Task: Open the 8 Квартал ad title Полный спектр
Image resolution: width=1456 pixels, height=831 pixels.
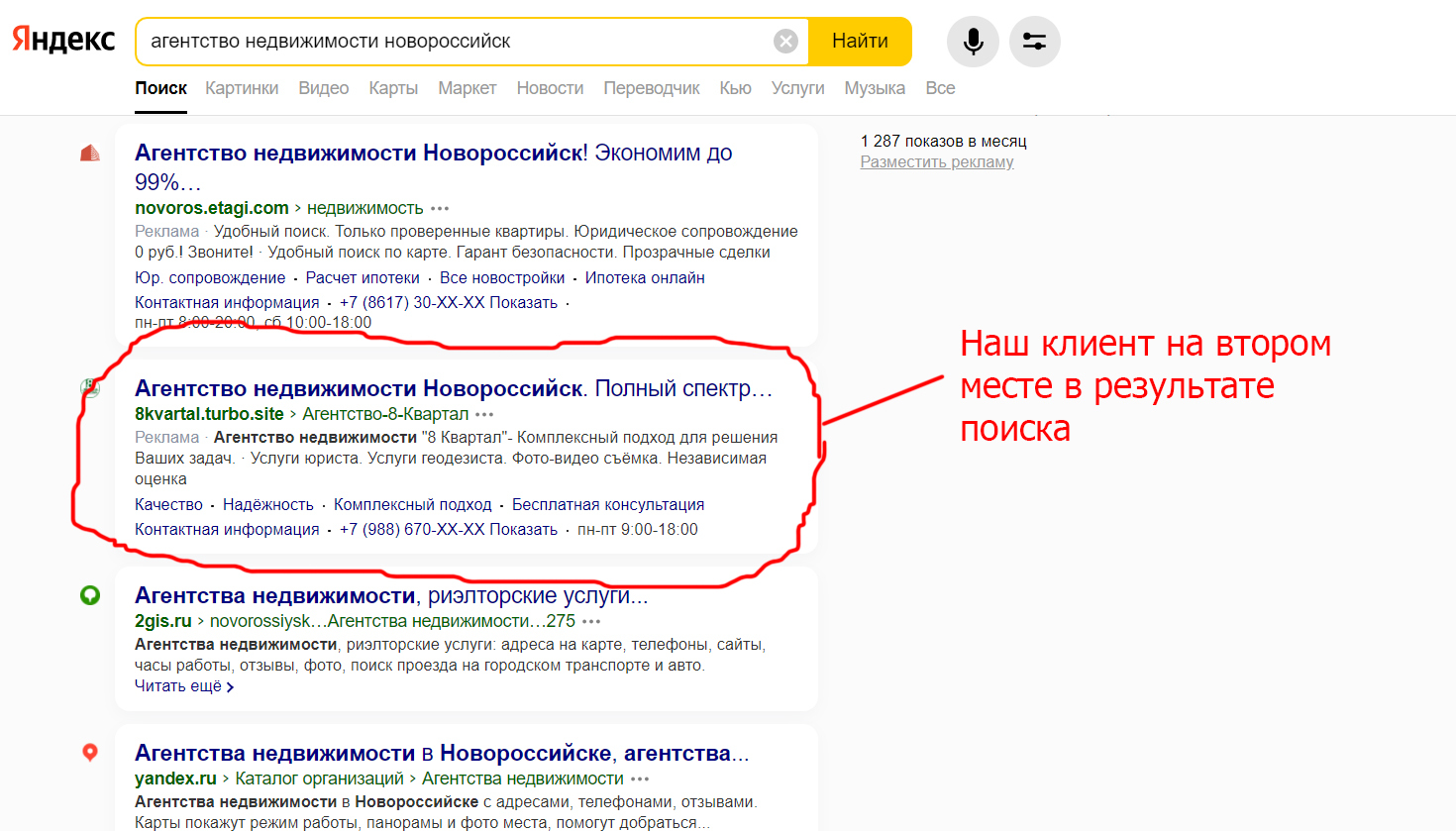Action: (x=454, y=388)
